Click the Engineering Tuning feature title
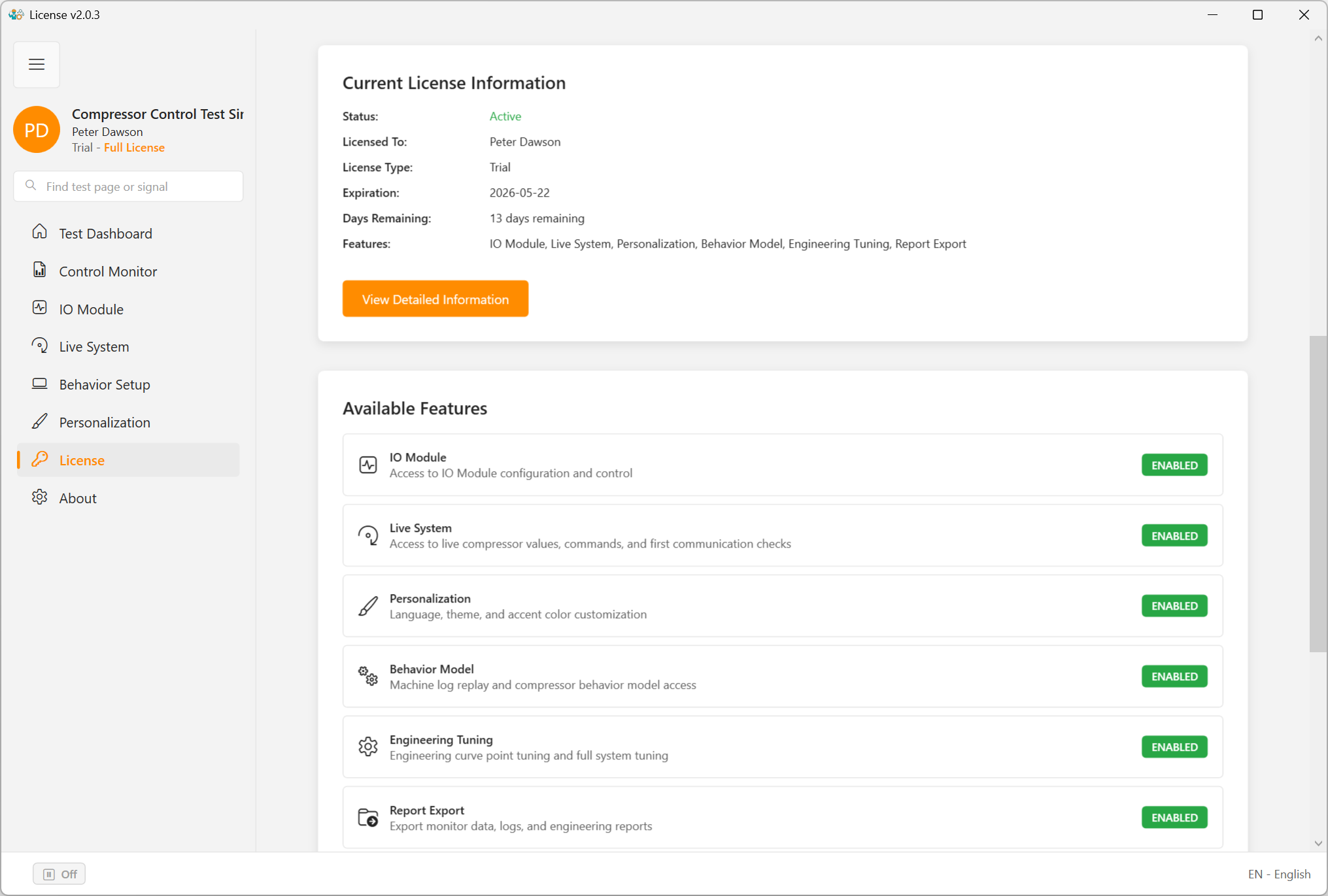The width and height of the screenshot is (1328, 896). point(441,740)
